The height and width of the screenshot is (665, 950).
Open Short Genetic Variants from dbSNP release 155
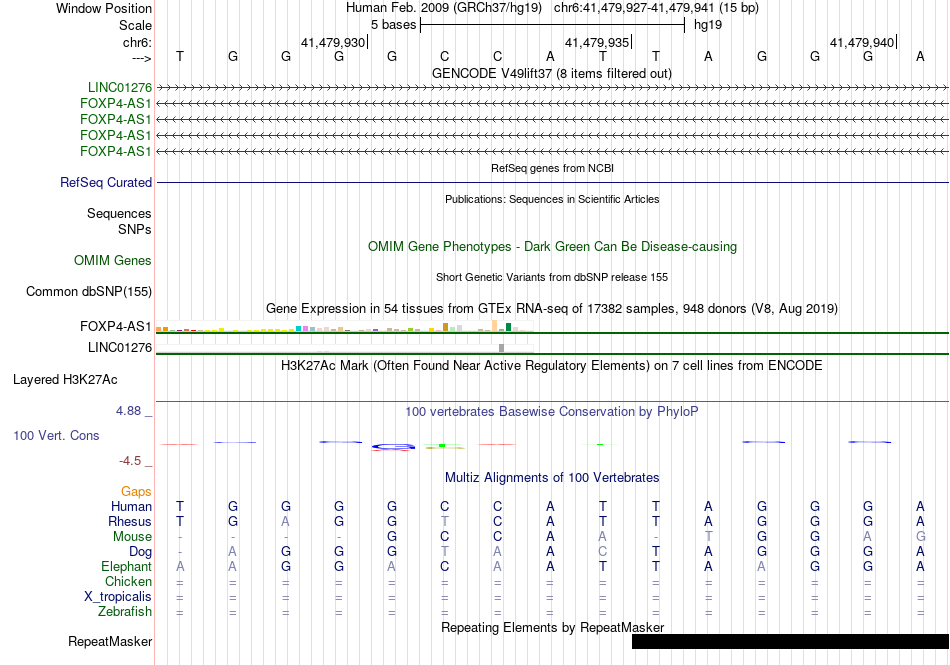pos(552,277)
